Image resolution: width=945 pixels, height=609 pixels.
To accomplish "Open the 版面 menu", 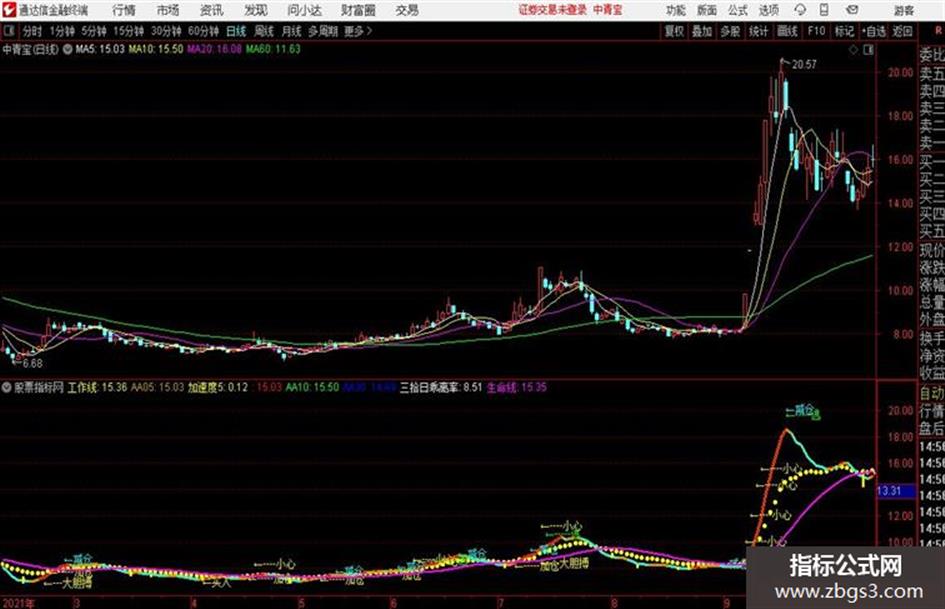I will coord(706,10).
